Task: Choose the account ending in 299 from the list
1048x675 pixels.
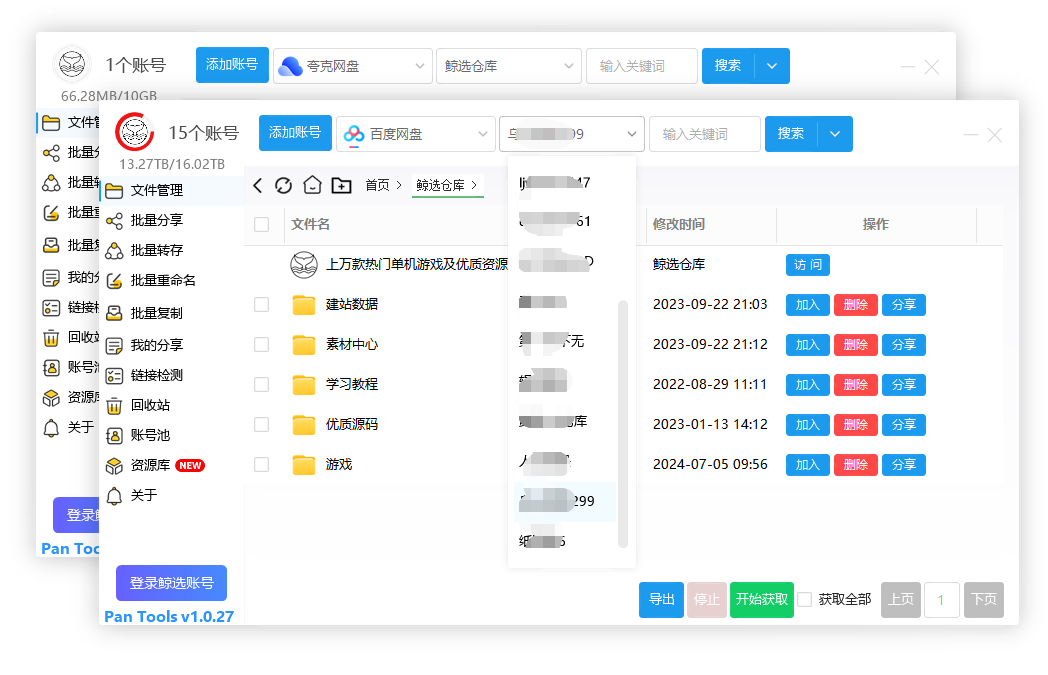Action: pyautogui.click(x=566, y=501)
